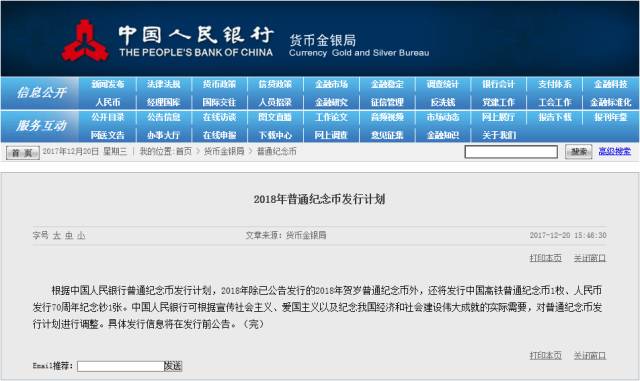Click the People's Bank of China red logo

(x=85, y=40)
